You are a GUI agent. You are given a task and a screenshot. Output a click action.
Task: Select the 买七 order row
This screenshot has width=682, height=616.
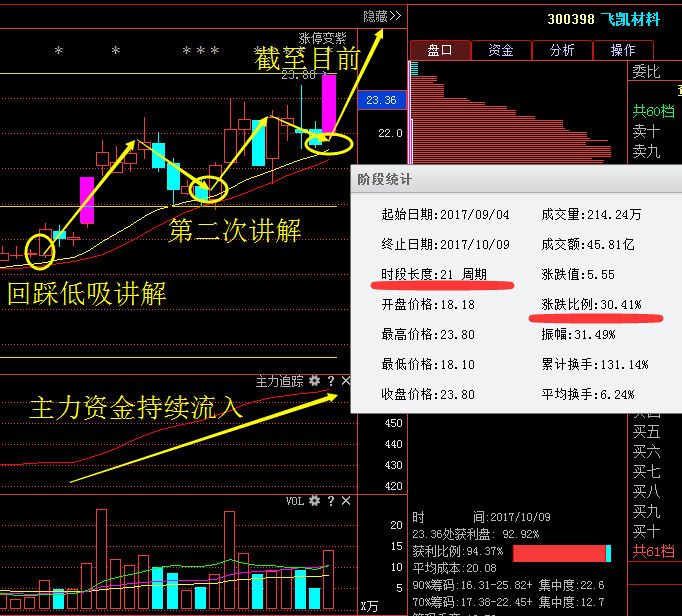click(646, 472)
